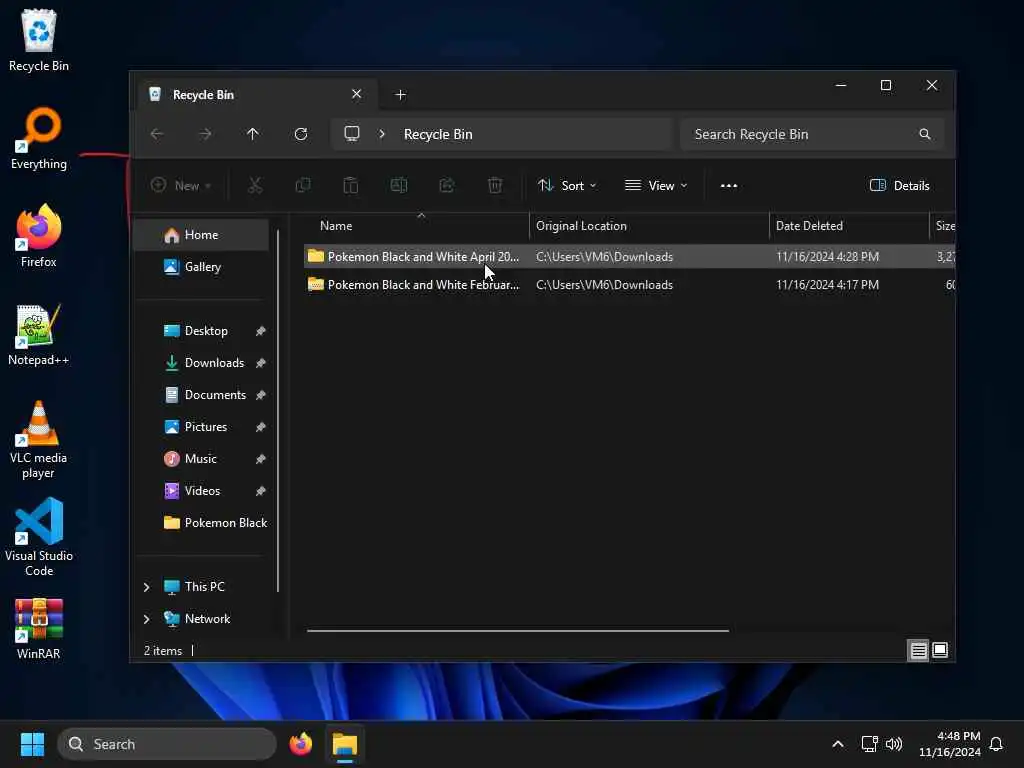
Task: Open Notepad++ desktop shortcut
Action: click(x=39, y=334)
